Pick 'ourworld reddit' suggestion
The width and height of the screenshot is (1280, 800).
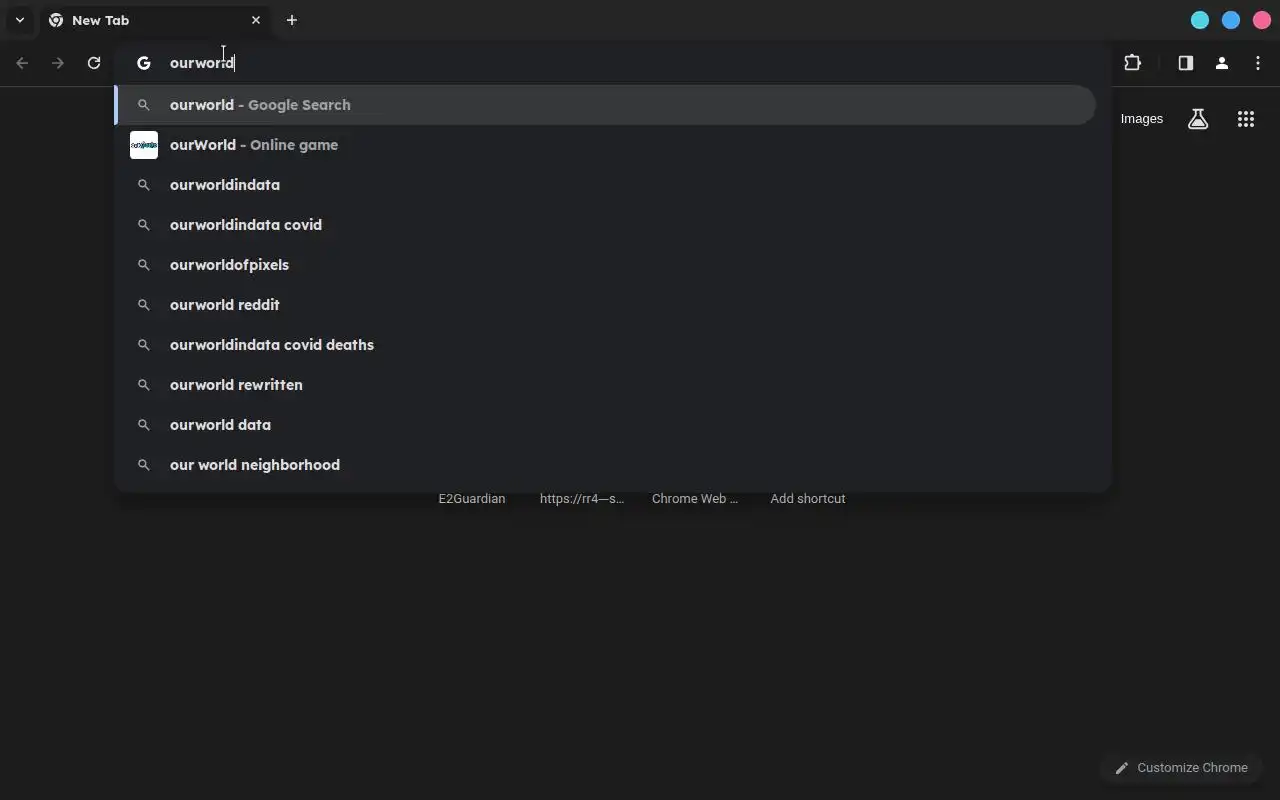pyautogui.click(x=605, y=305)
